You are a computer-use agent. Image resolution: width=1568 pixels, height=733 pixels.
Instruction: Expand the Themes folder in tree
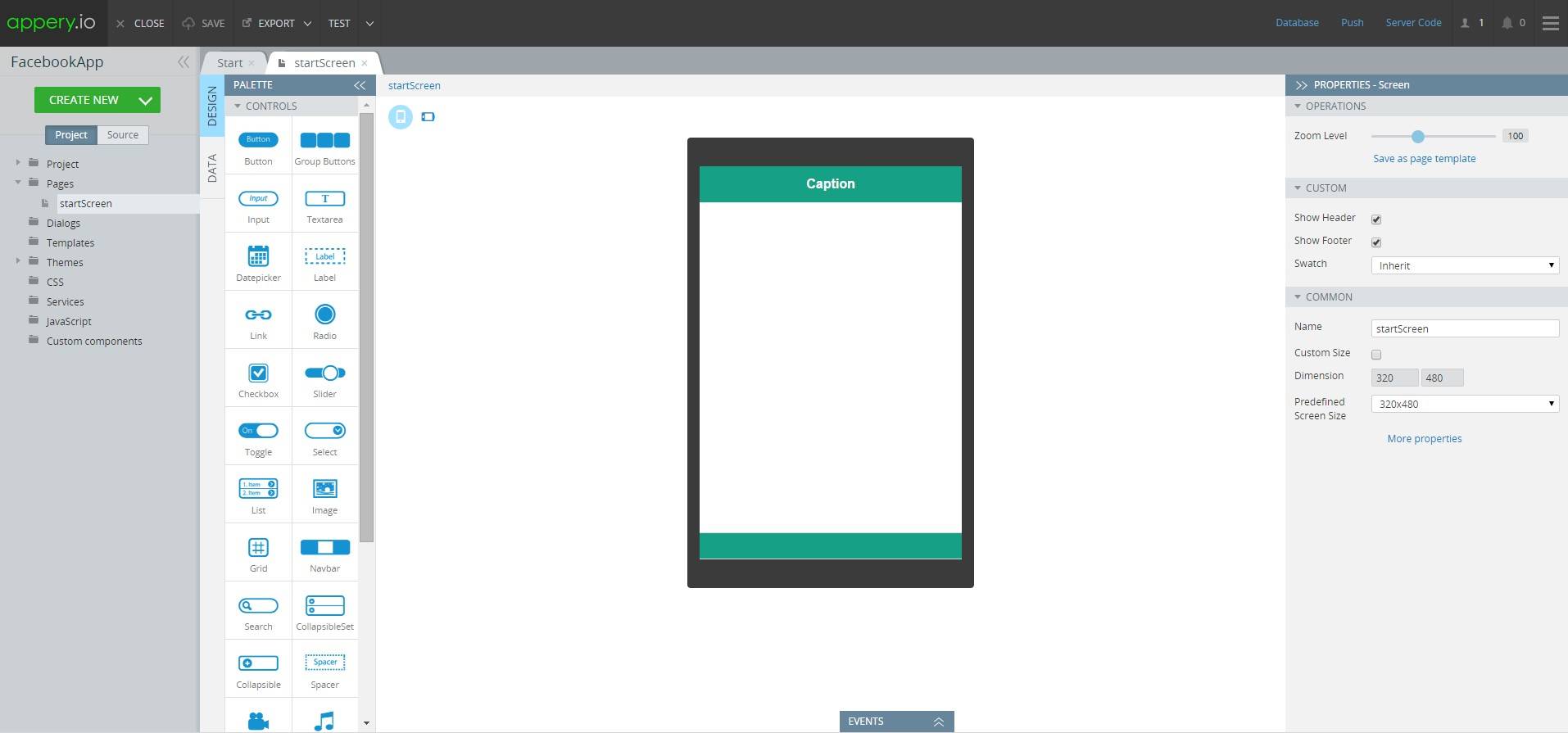point(18,261)
